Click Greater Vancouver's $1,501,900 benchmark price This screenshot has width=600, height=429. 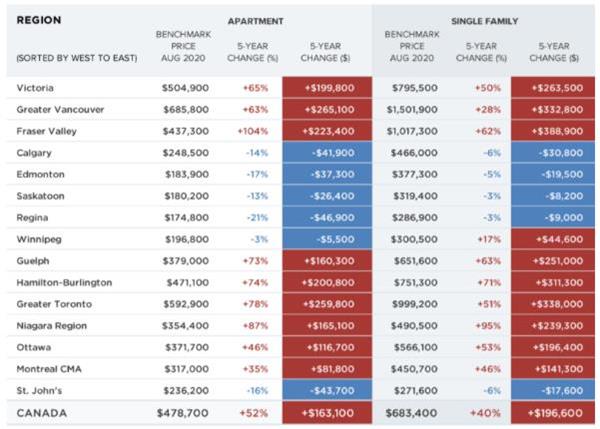pos(411,109)
